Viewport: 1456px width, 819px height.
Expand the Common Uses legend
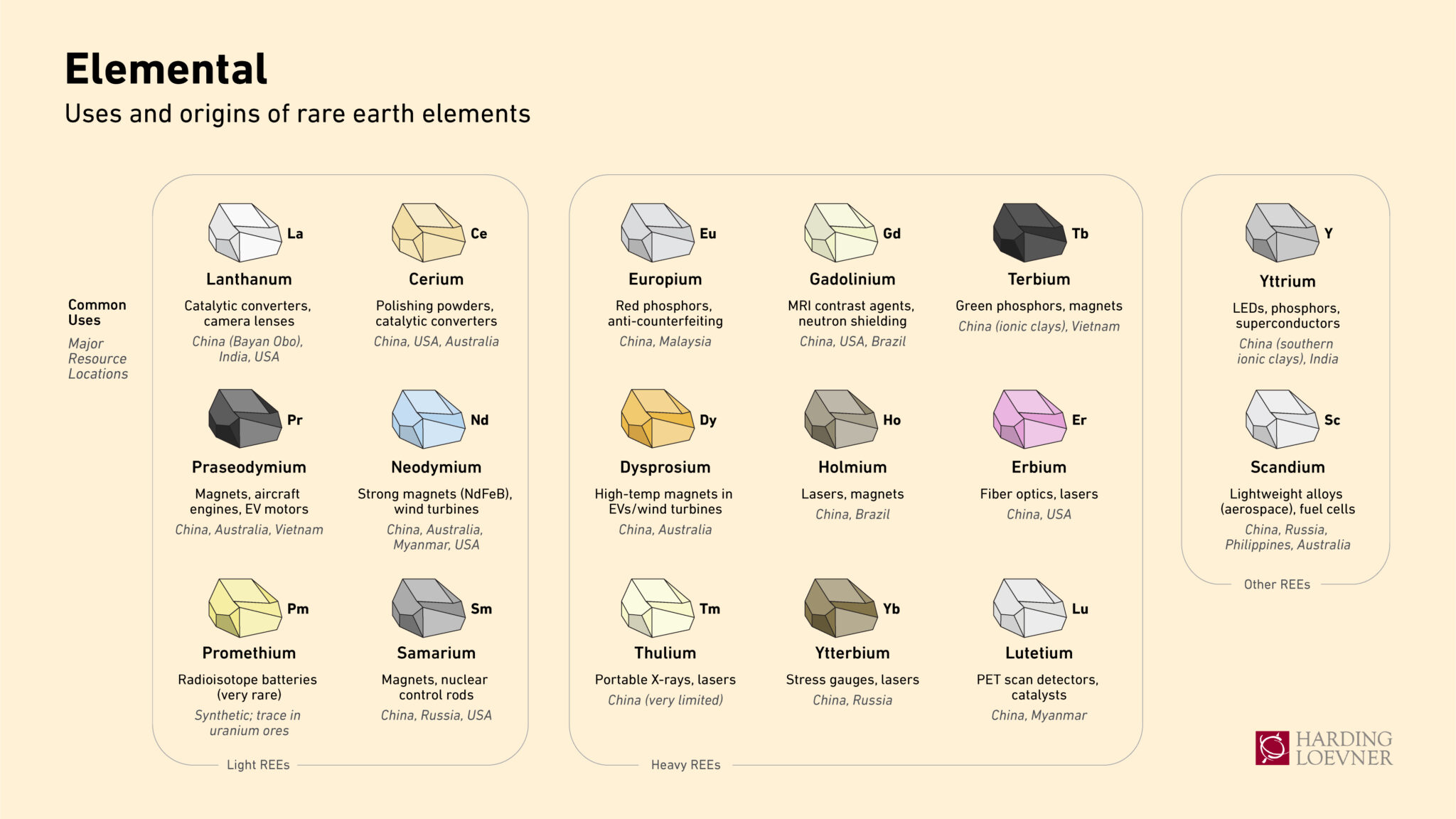97,312
